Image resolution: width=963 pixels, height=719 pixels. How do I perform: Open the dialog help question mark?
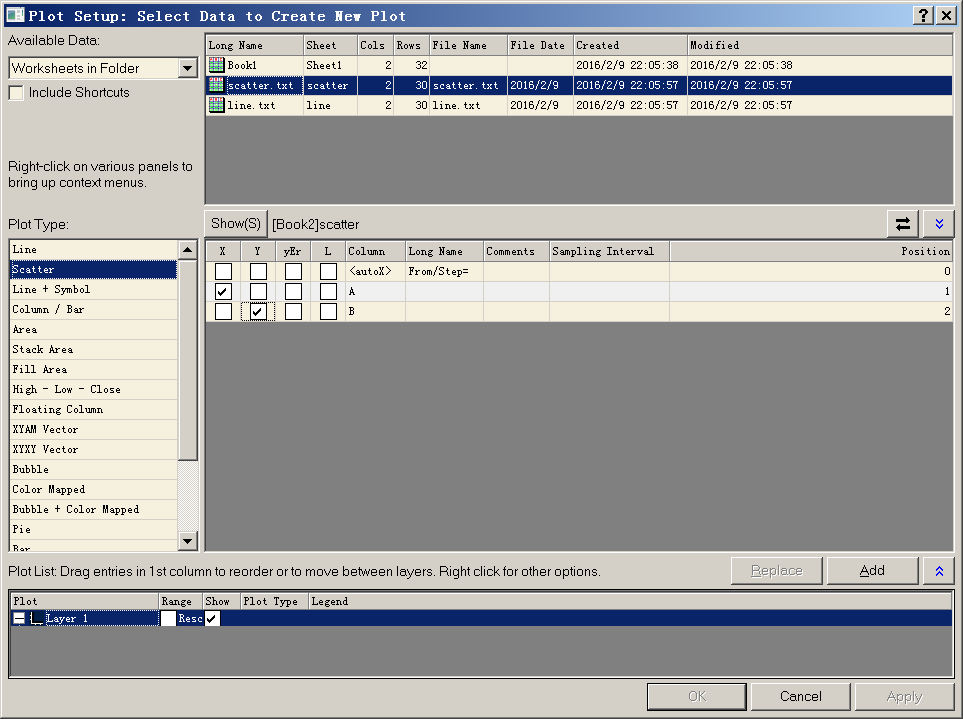tap(923, 15)
